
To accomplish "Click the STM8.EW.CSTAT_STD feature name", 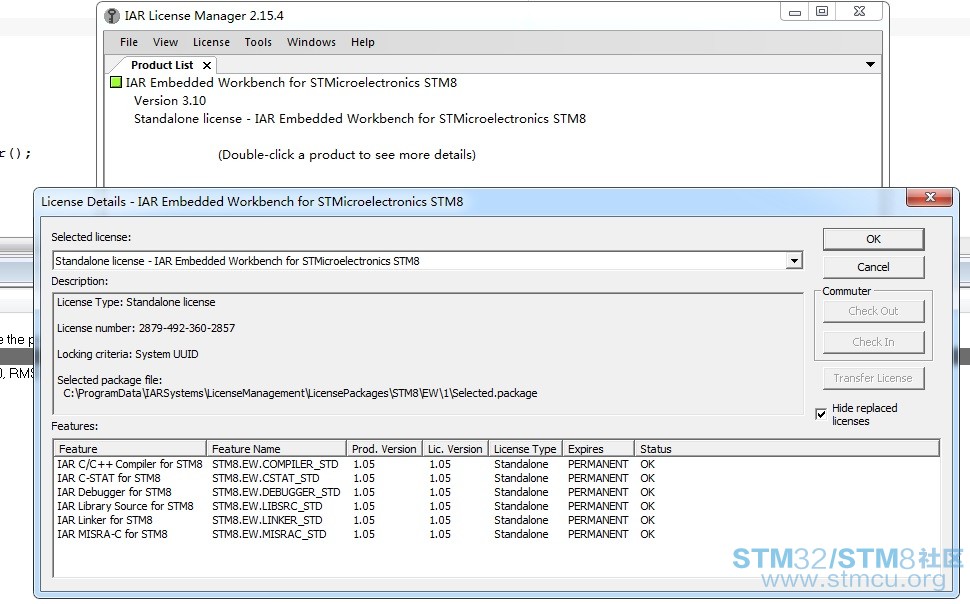I will coord(266,478).
